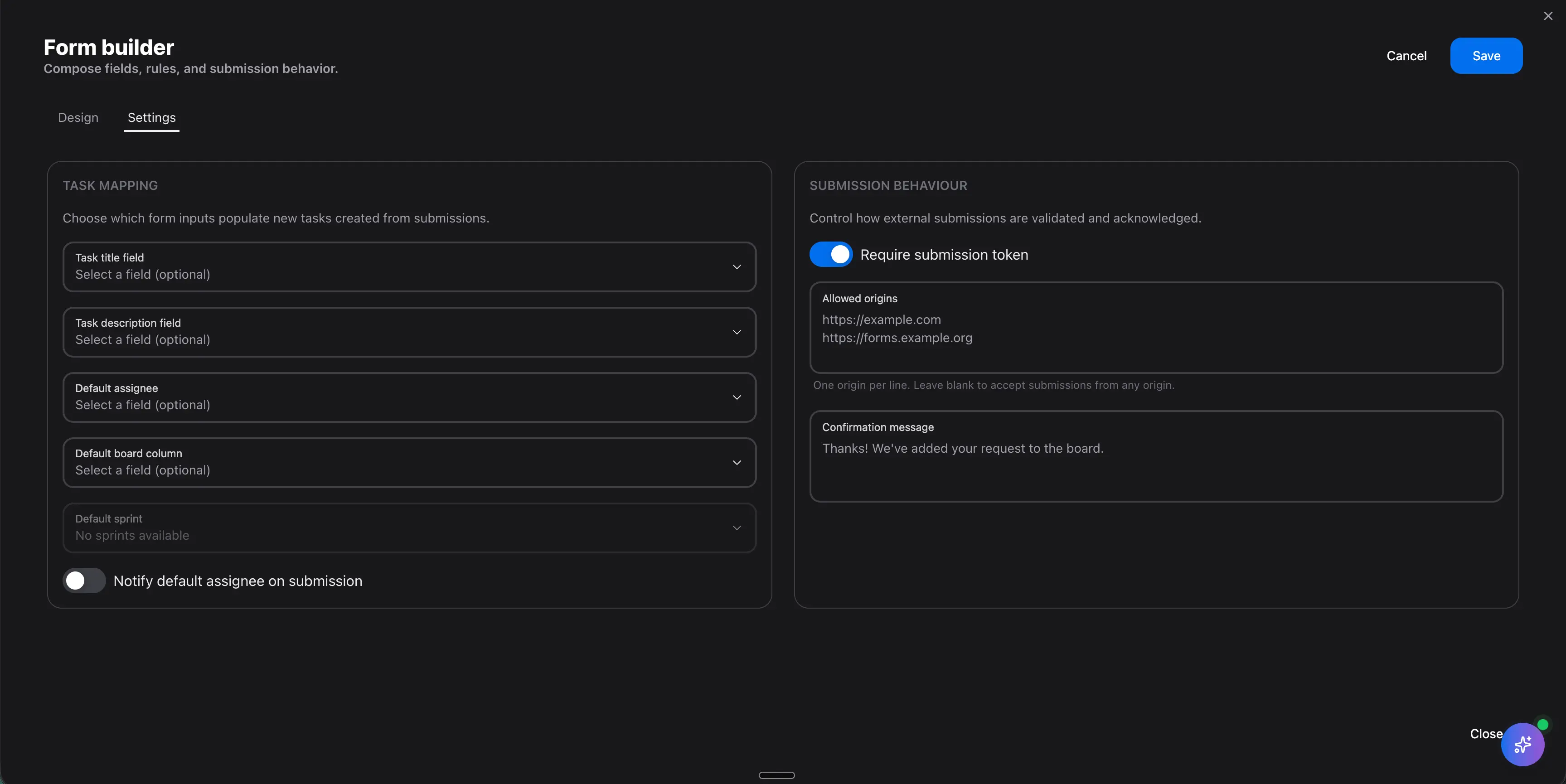Switch to the Design tab
The image size is (1566, 784).
click(78, 117)
